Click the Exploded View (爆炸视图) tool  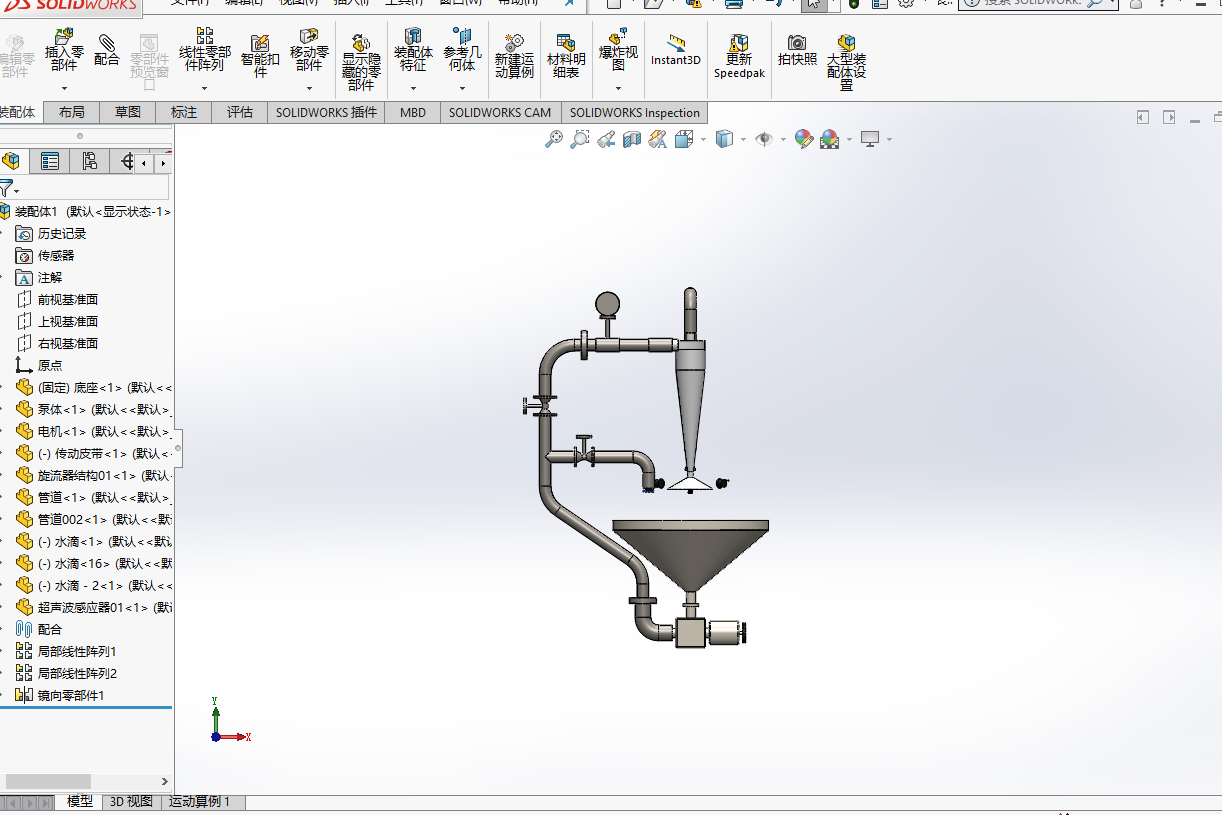tap(618, 51)
